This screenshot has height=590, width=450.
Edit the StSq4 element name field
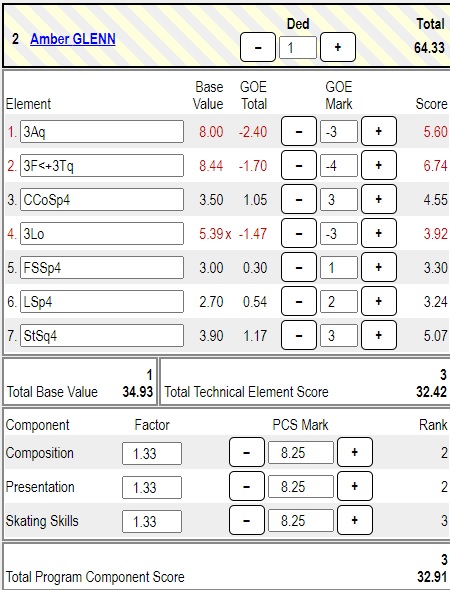click(102, 335)
